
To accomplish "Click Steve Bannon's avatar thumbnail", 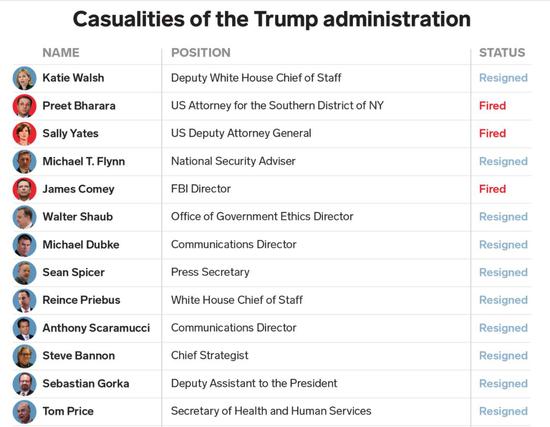I will coord(24,356).
